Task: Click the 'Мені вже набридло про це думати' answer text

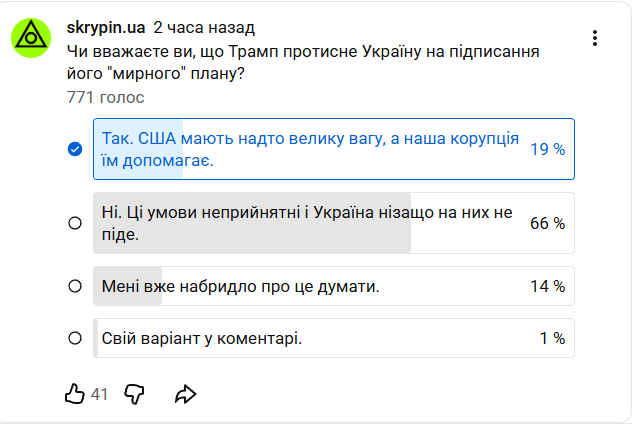Action: 240,286
